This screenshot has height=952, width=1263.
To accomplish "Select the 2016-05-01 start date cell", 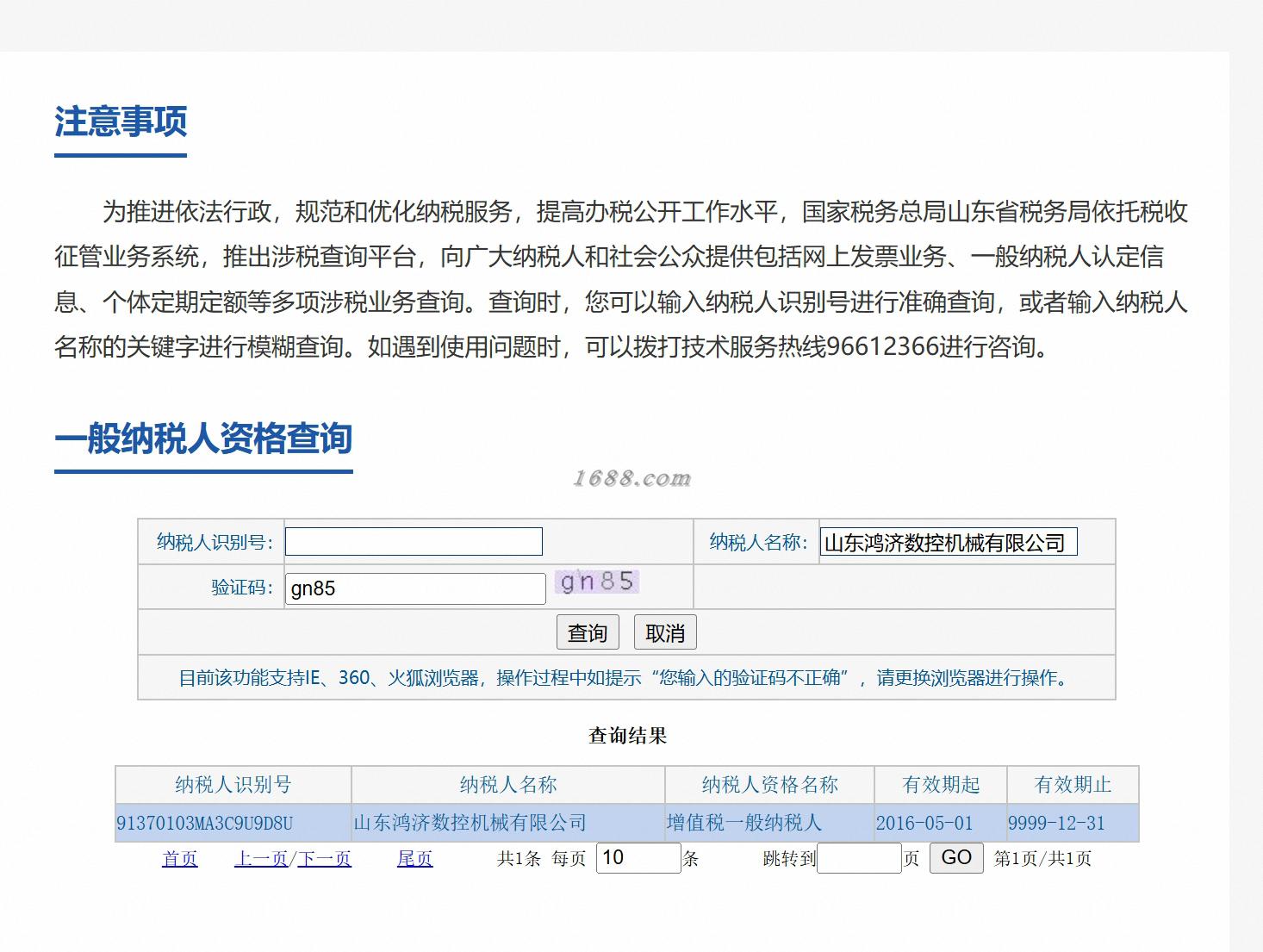I will [x=940, y=823].
